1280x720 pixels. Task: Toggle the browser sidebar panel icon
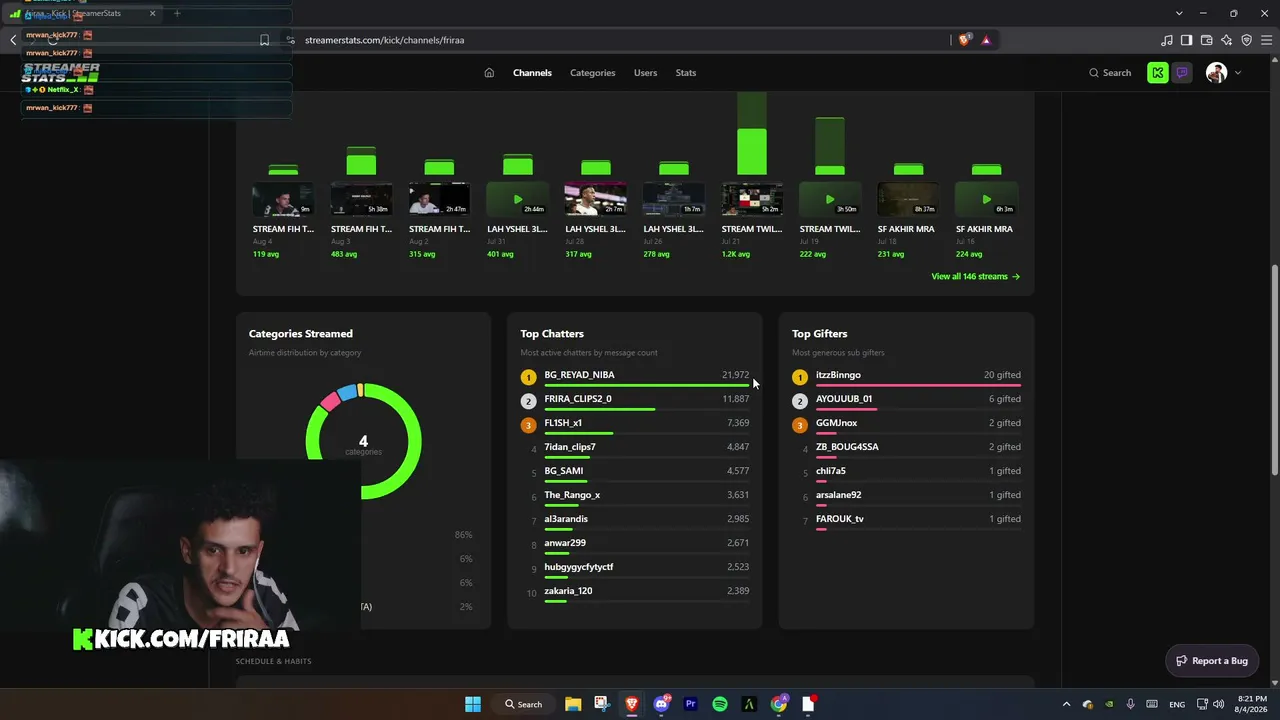[x=1186, y=40]
